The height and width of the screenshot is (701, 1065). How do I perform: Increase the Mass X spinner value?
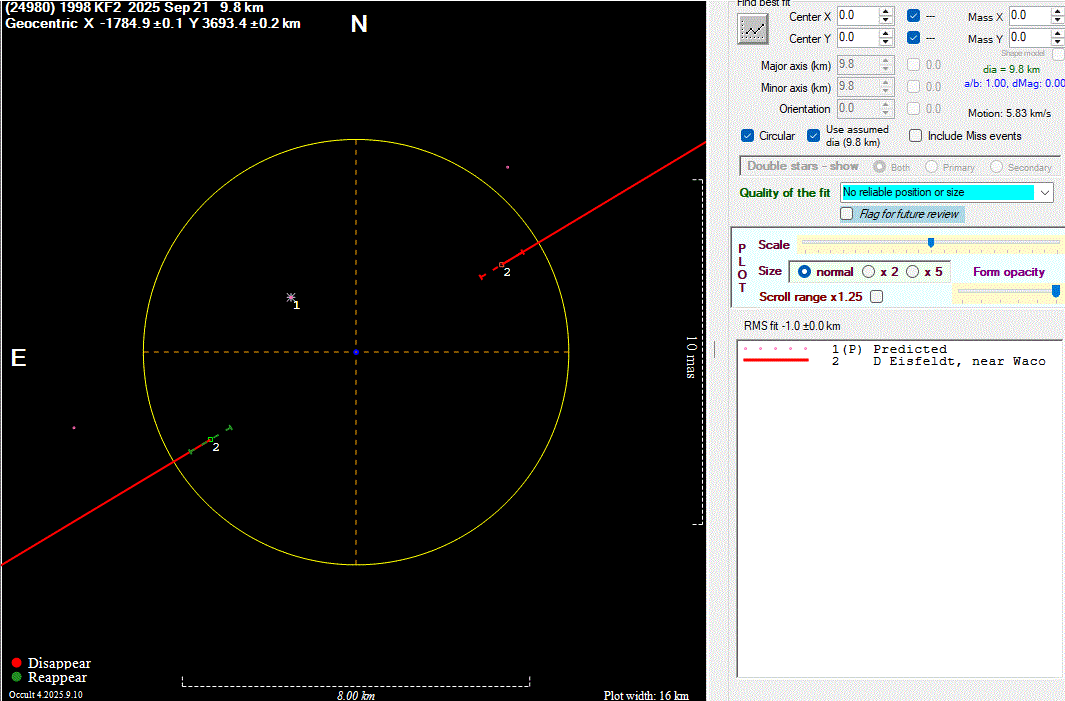1058,11
